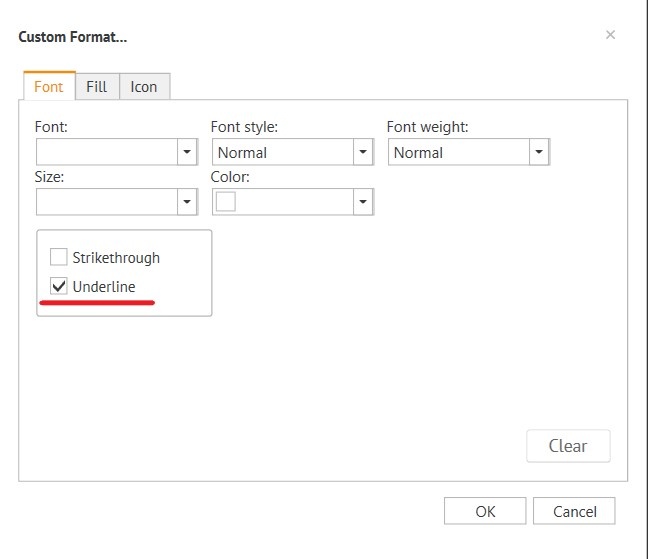The image size is (648, 559).
Task: Open the Icon tab
Action: pyautogui.click(x=144, y=87)
